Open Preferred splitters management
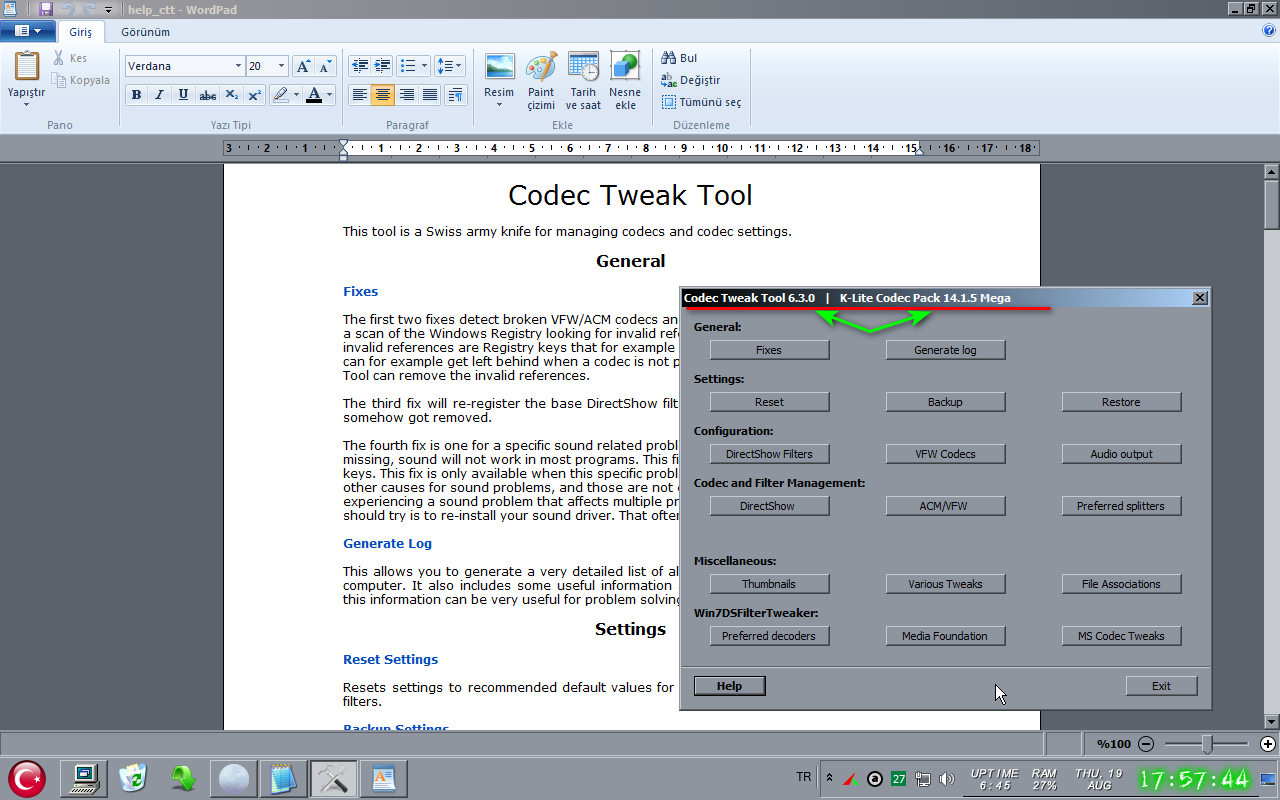Viewport: 1280px width, 800px height. 1121,506
